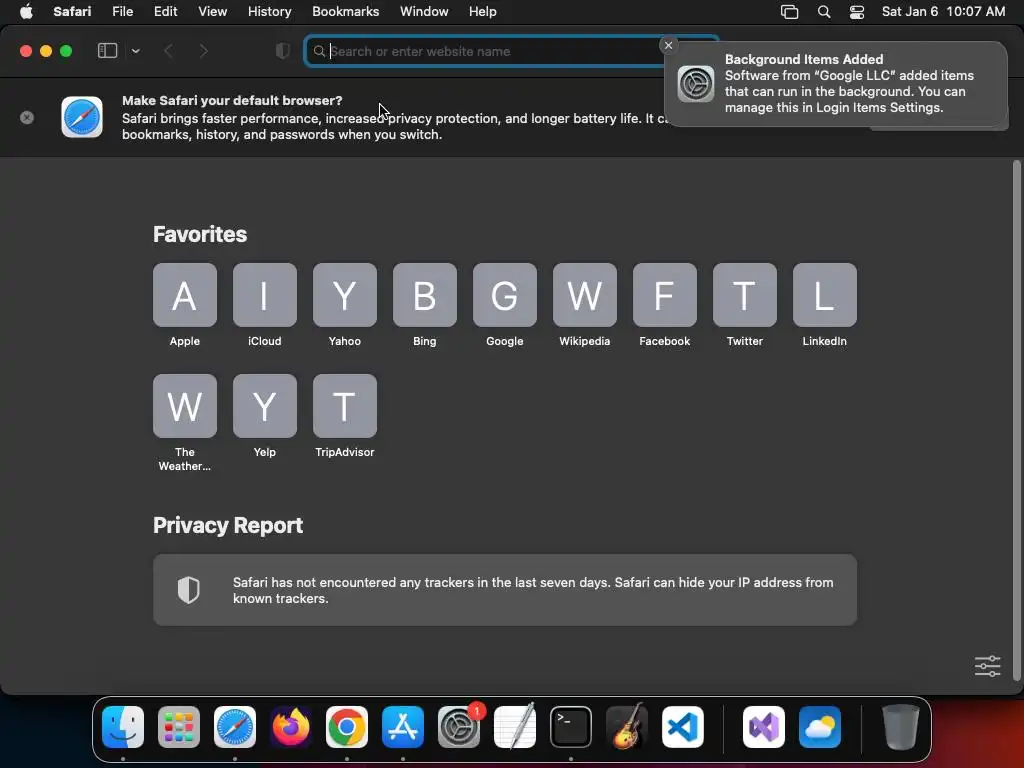Open Spotlight search in menu bar
Image resolution: width=1024 pixels, height=768 pixels.
tap(824, 12)
